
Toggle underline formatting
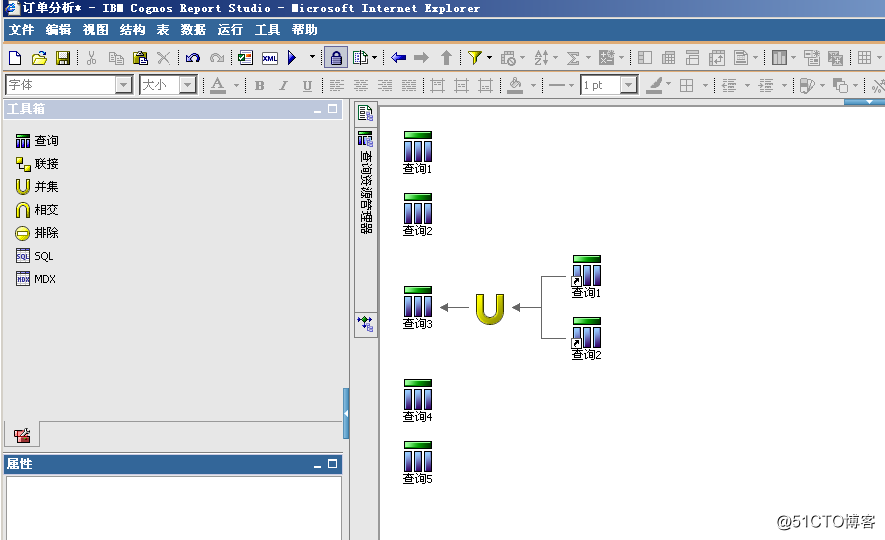(x=307, y=86)
